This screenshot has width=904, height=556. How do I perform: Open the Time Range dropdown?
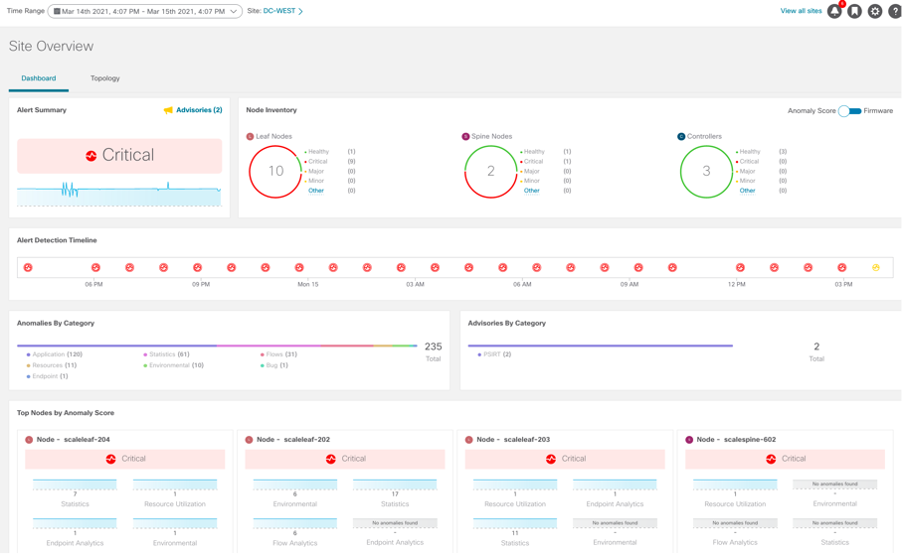coord(145,11)
